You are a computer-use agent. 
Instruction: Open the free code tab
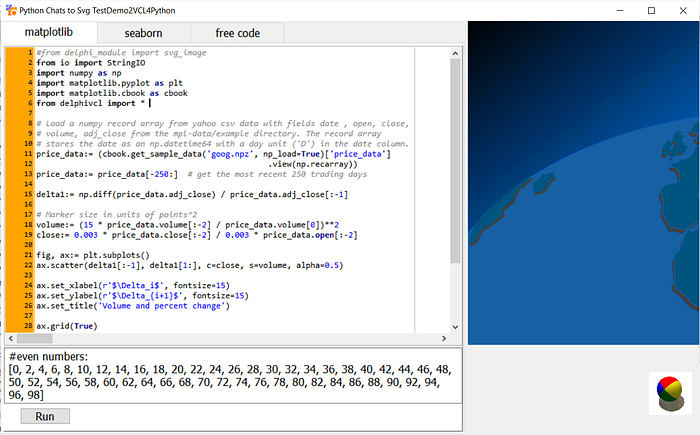click(238, 33)
